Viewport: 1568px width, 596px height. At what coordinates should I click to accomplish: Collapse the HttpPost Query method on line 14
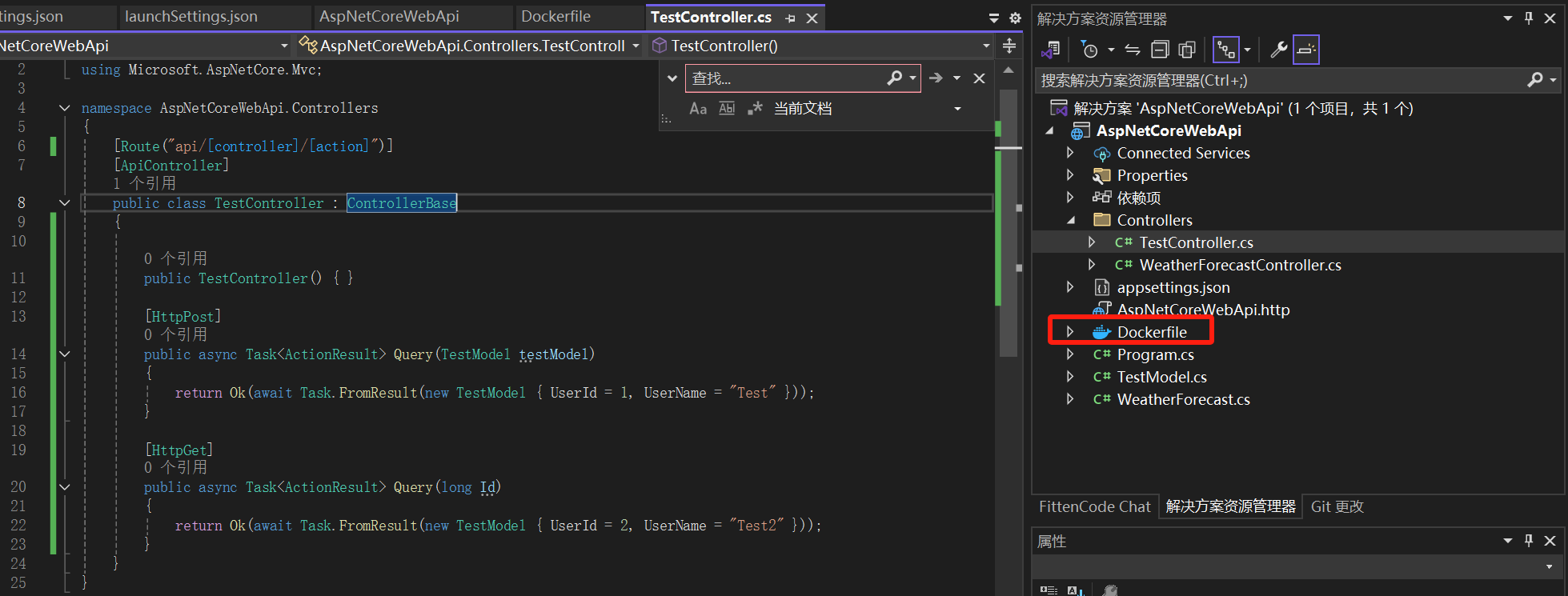click(x=65, y=354)
